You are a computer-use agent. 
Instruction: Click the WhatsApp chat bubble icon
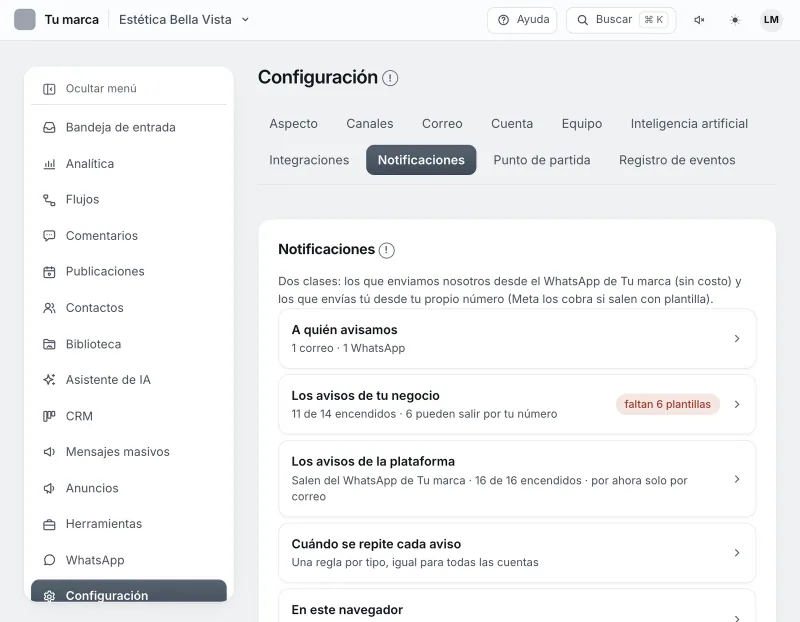pos(49,560)
